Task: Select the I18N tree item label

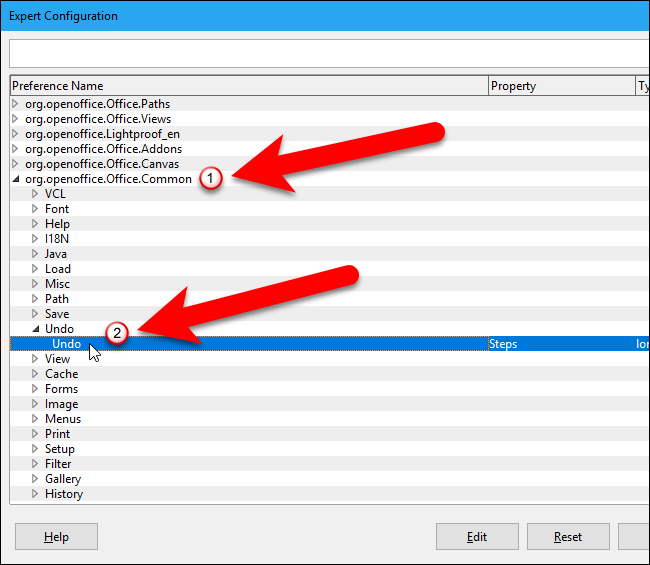Action: 57,239
